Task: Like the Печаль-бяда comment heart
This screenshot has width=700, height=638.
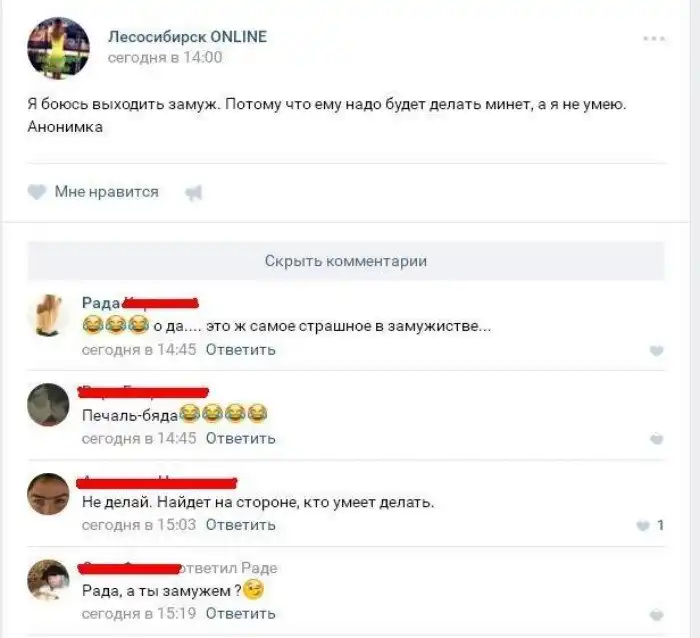Action: [656, 439]
